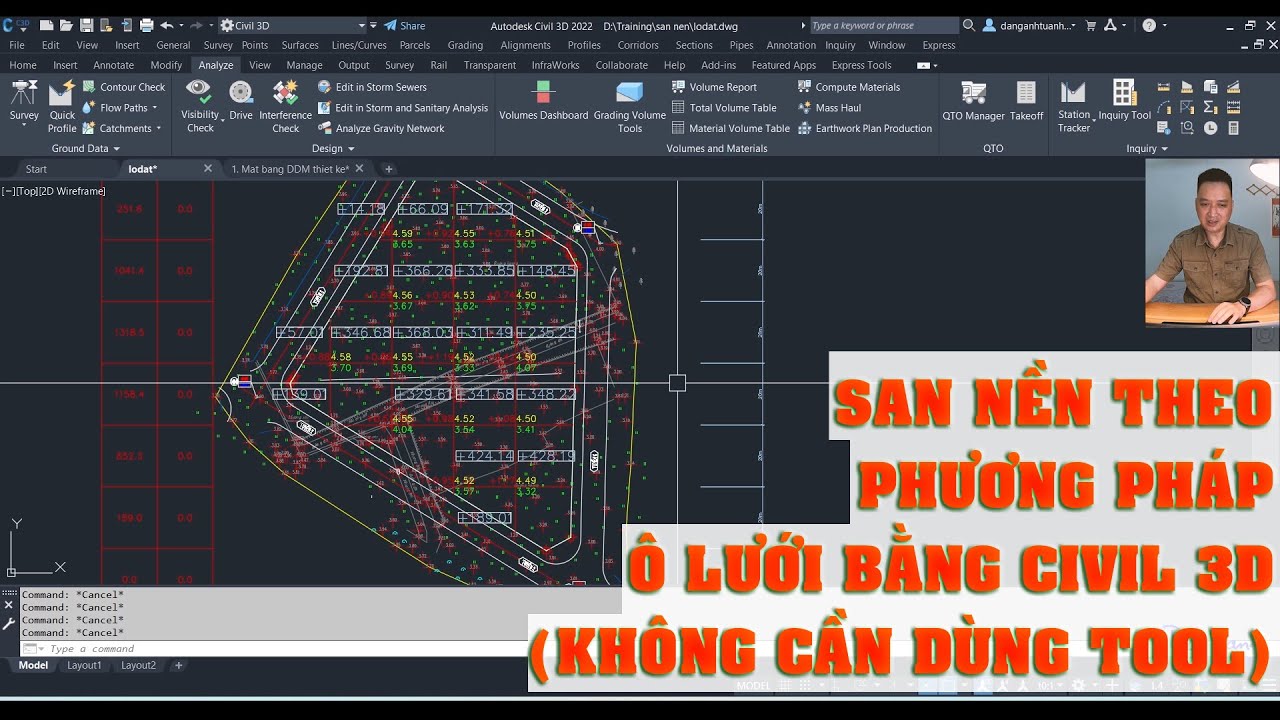Add a new layout with plus button
1280x720 pixels.
tap(179, 665)
